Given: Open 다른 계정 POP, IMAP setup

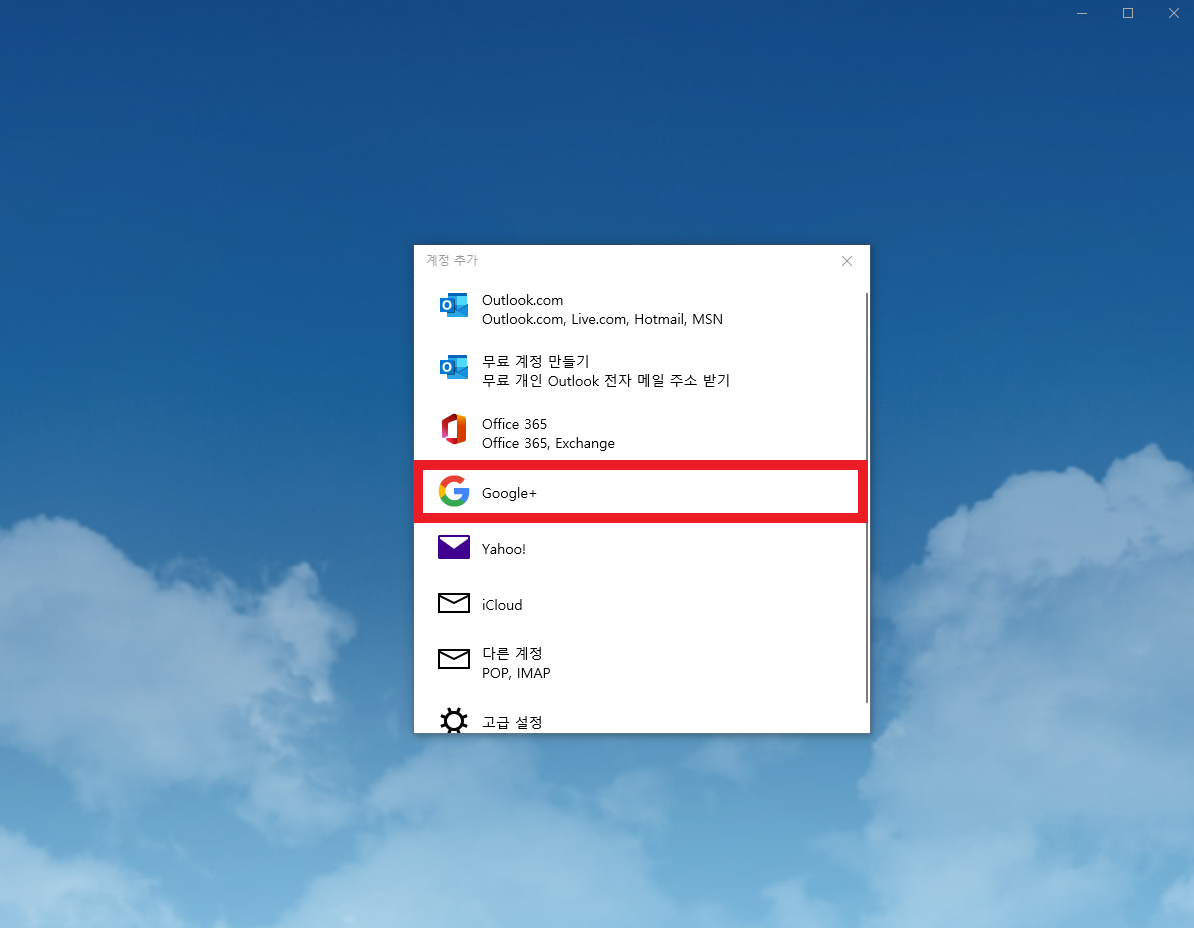Looking at the screenshot, I should pyautogui.click(x=640, y=662).
